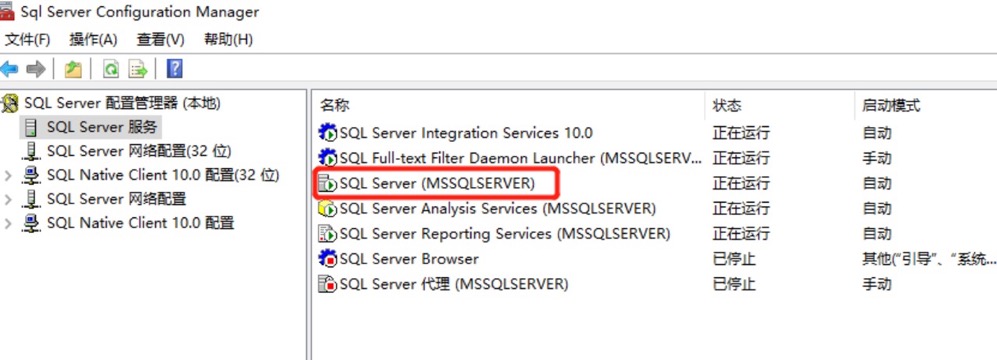Screen dimensions: 997x360
Task: Click the SQL Server (MSSQLSERVER) service icon
Action: (327, 183)
